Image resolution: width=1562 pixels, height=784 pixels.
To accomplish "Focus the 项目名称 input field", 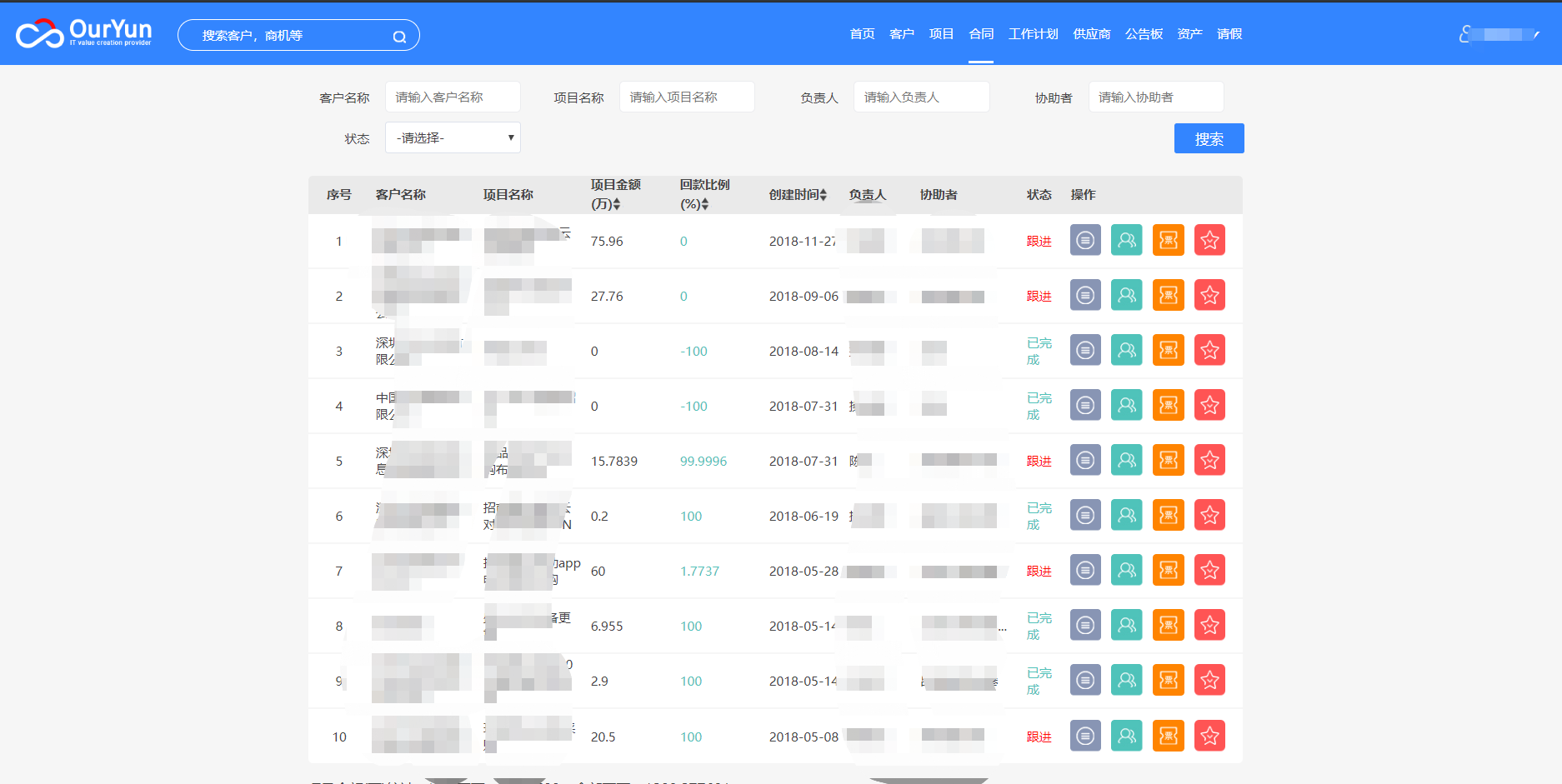I will click(x=687, y=97).
